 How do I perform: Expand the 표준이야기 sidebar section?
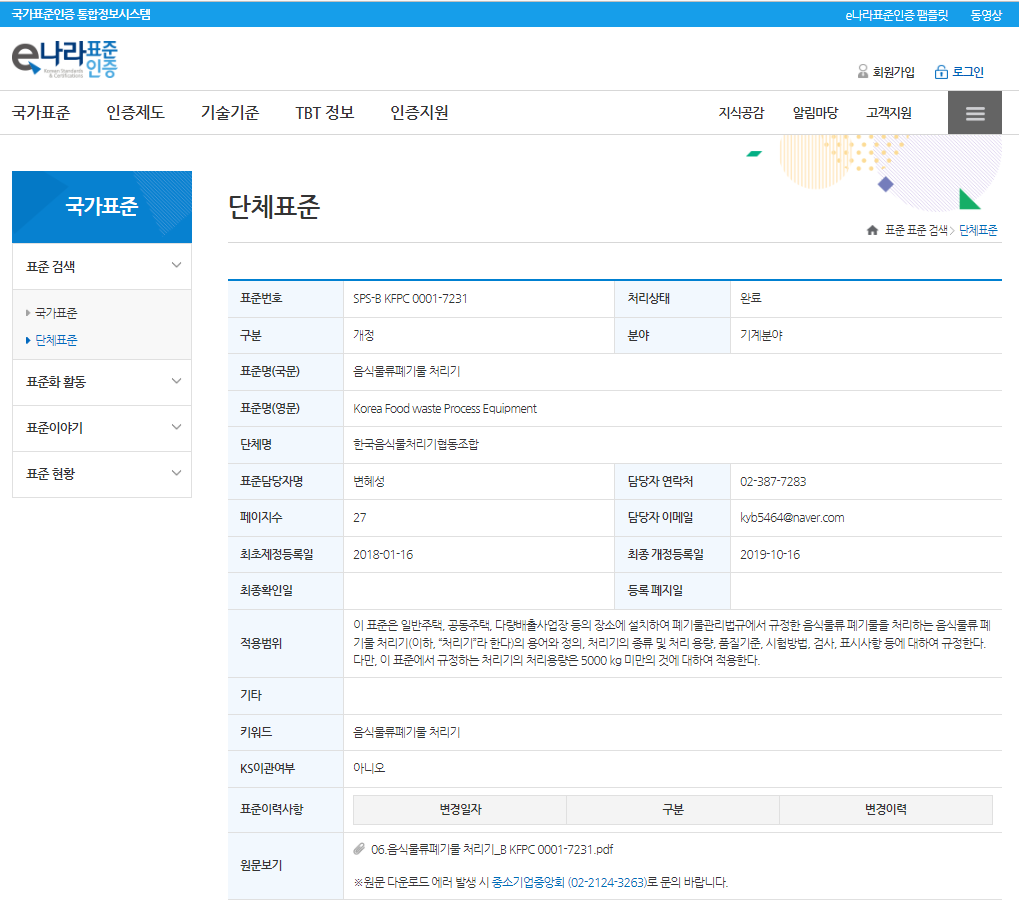click(176, 427)
